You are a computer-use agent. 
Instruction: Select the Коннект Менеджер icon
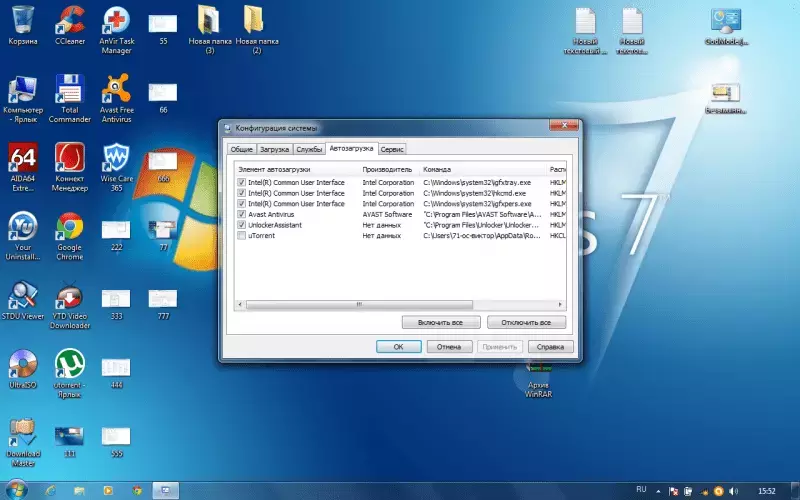point(70,167)
